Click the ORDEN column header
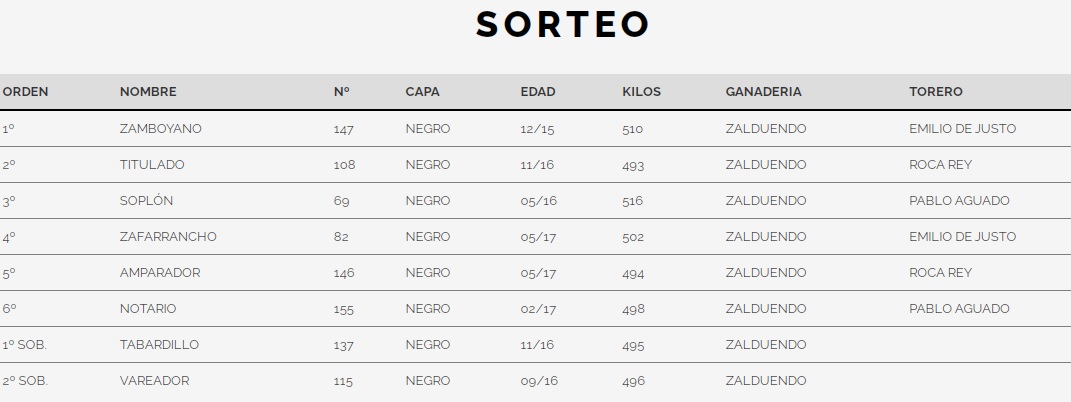 tap(25, 92)
